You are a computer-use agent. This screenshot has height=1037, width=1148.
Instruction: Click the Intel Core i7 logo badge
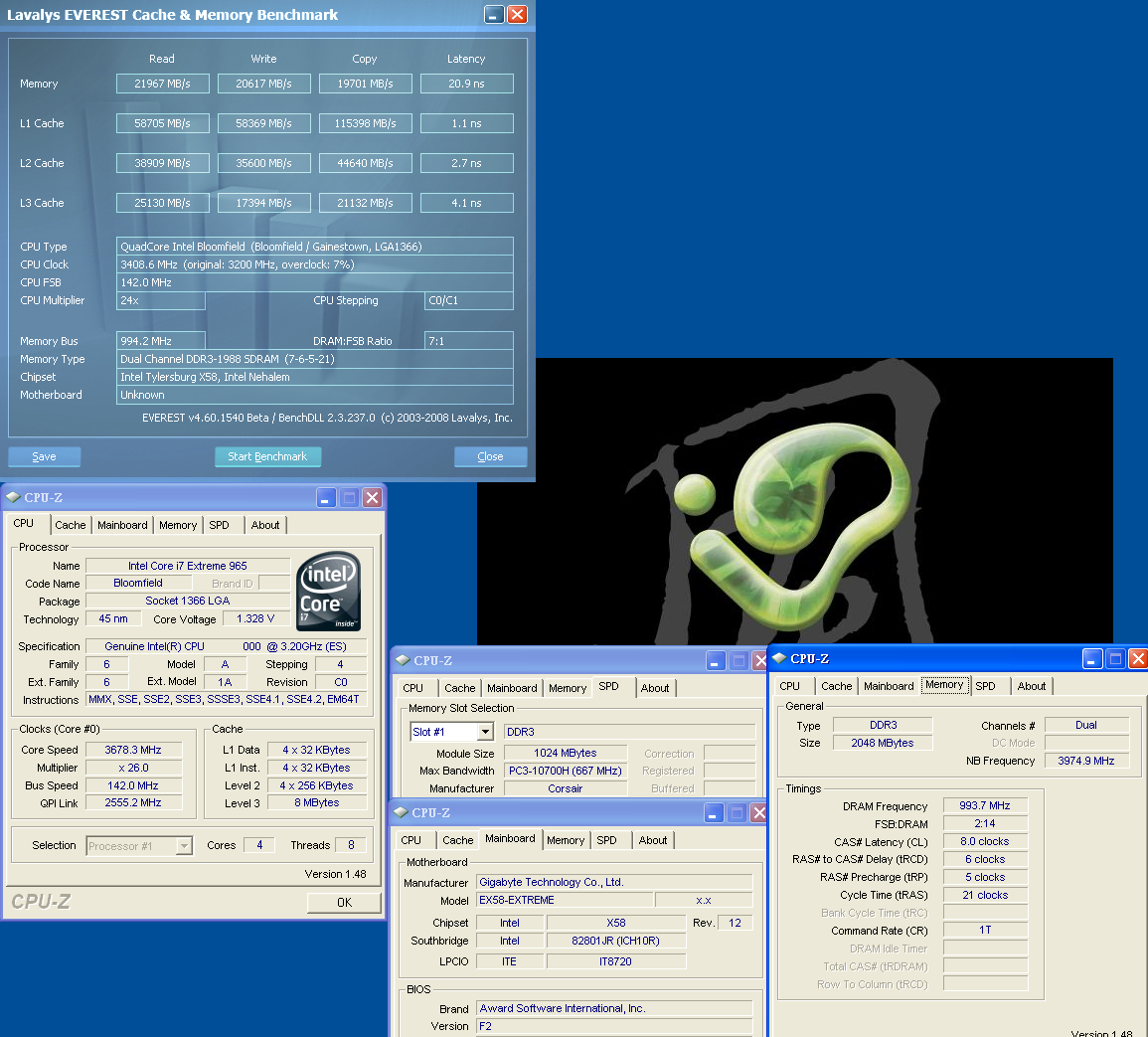click(329, 592)
